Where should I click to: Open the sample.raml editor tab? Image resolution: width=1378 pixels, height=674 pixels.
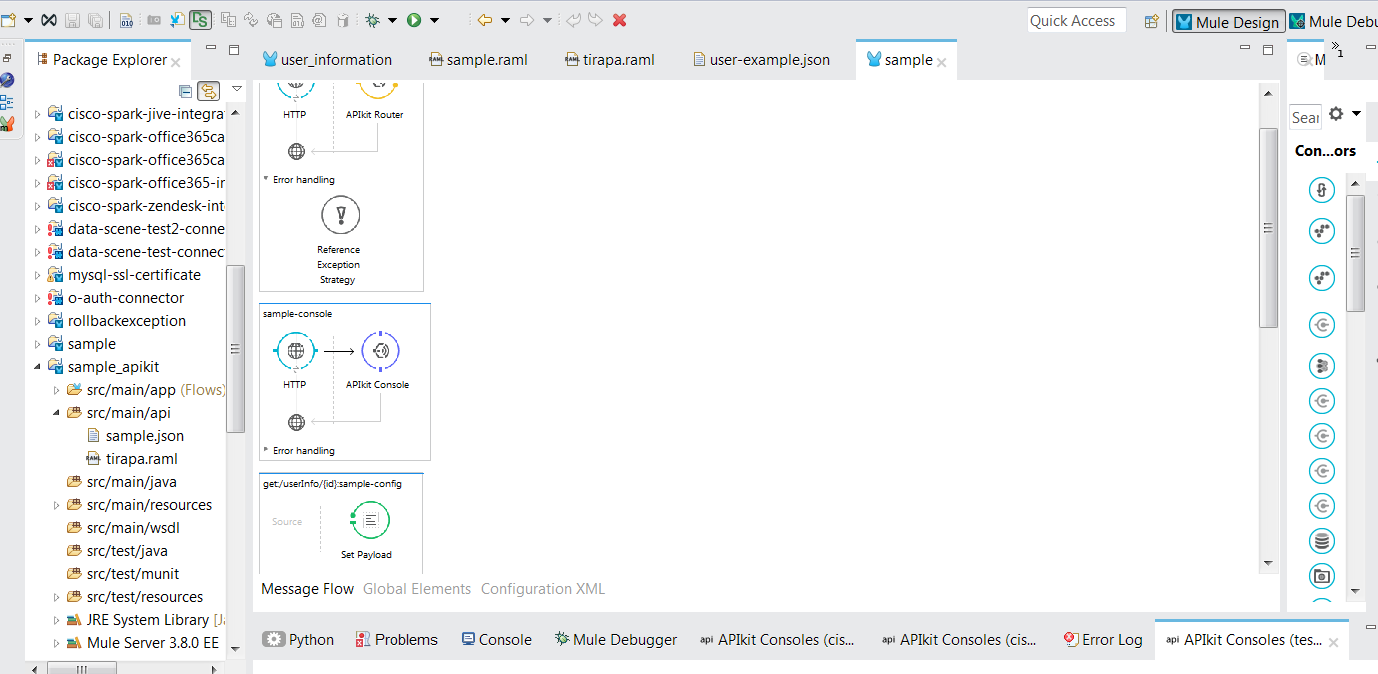478,60
